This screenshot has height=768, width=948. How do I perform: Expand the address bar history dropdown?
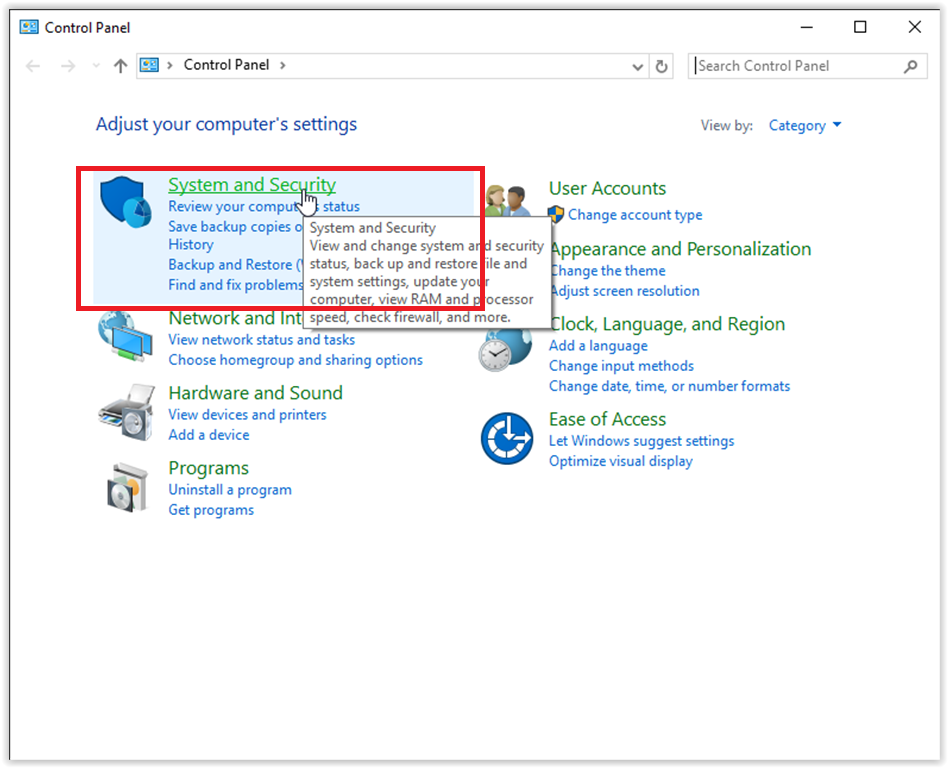(637, 67)
